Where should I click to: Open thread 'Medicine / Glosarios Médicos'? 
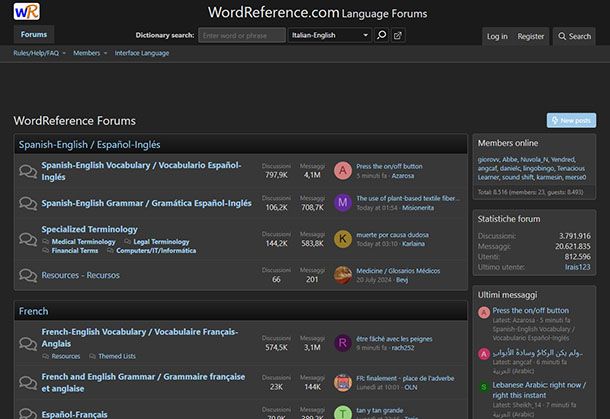click(x=398, y=271)
